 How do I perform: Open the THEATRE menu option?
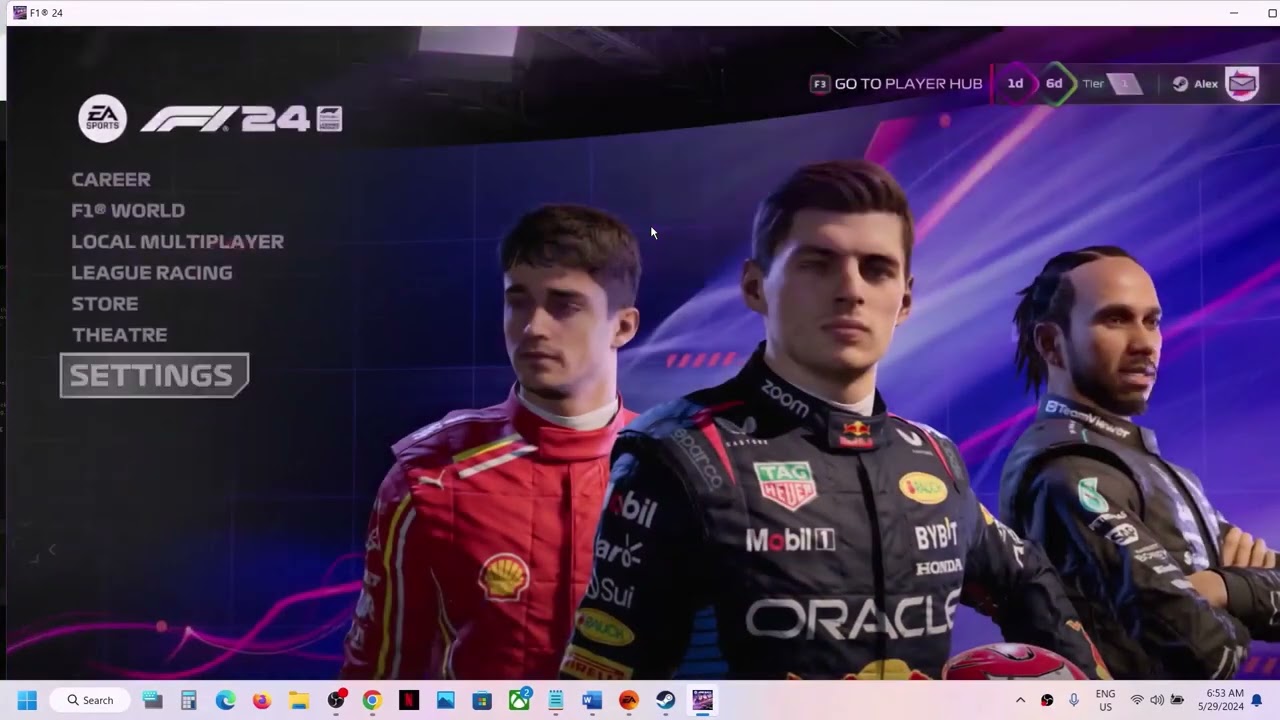(x=119, y=335)
